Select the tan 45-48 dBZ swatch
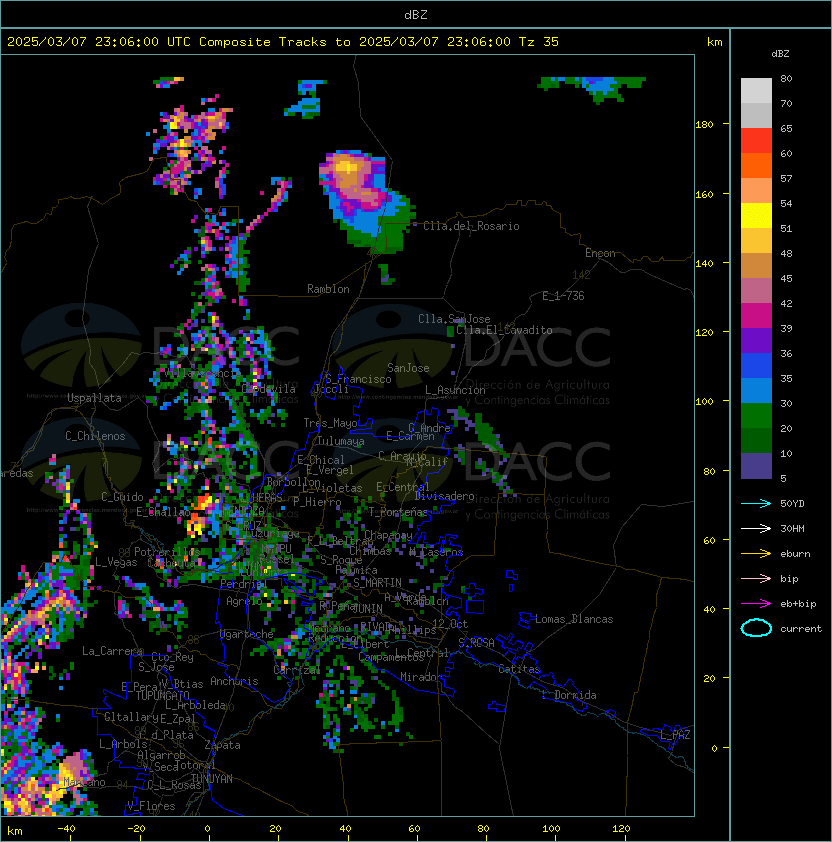 tap(756, 266)
